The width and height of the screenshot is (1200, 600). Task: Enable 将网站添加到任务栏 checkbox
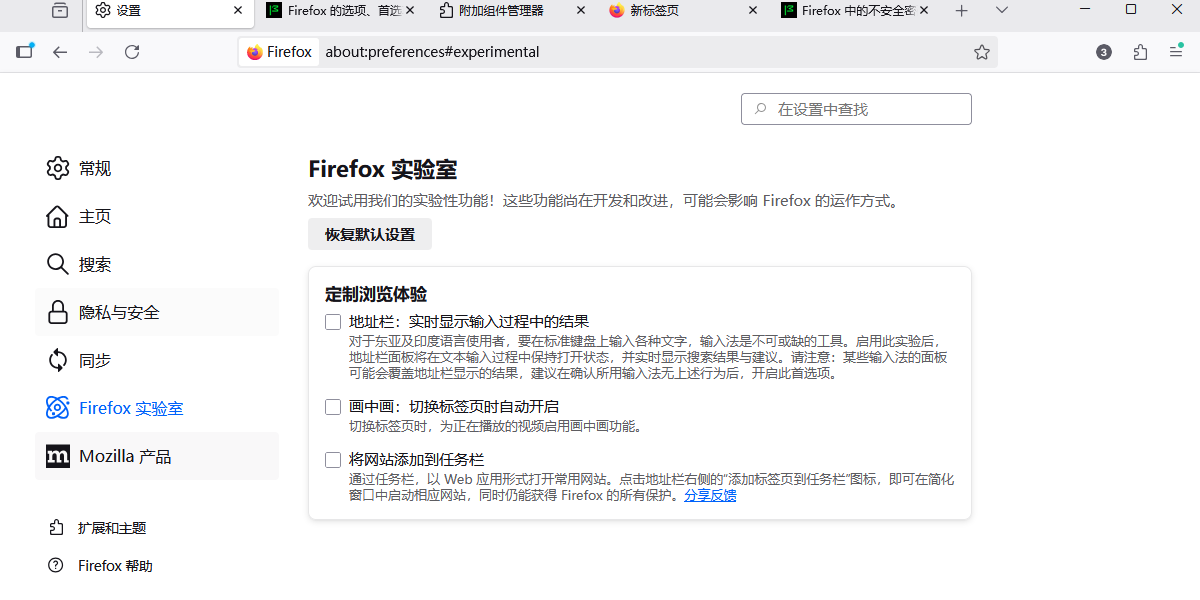coord(333,460)
